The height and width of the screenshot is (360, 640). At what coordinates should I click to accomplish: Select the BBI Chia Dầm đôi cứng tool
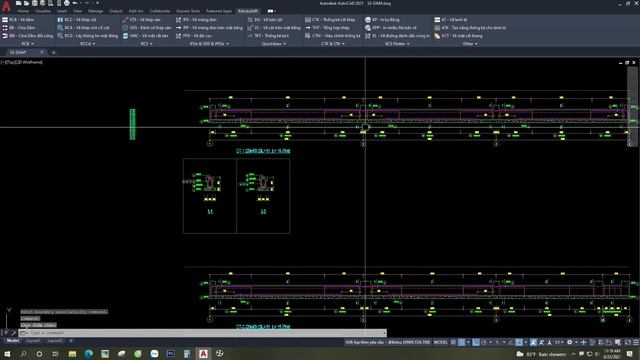tap(27, 36)
